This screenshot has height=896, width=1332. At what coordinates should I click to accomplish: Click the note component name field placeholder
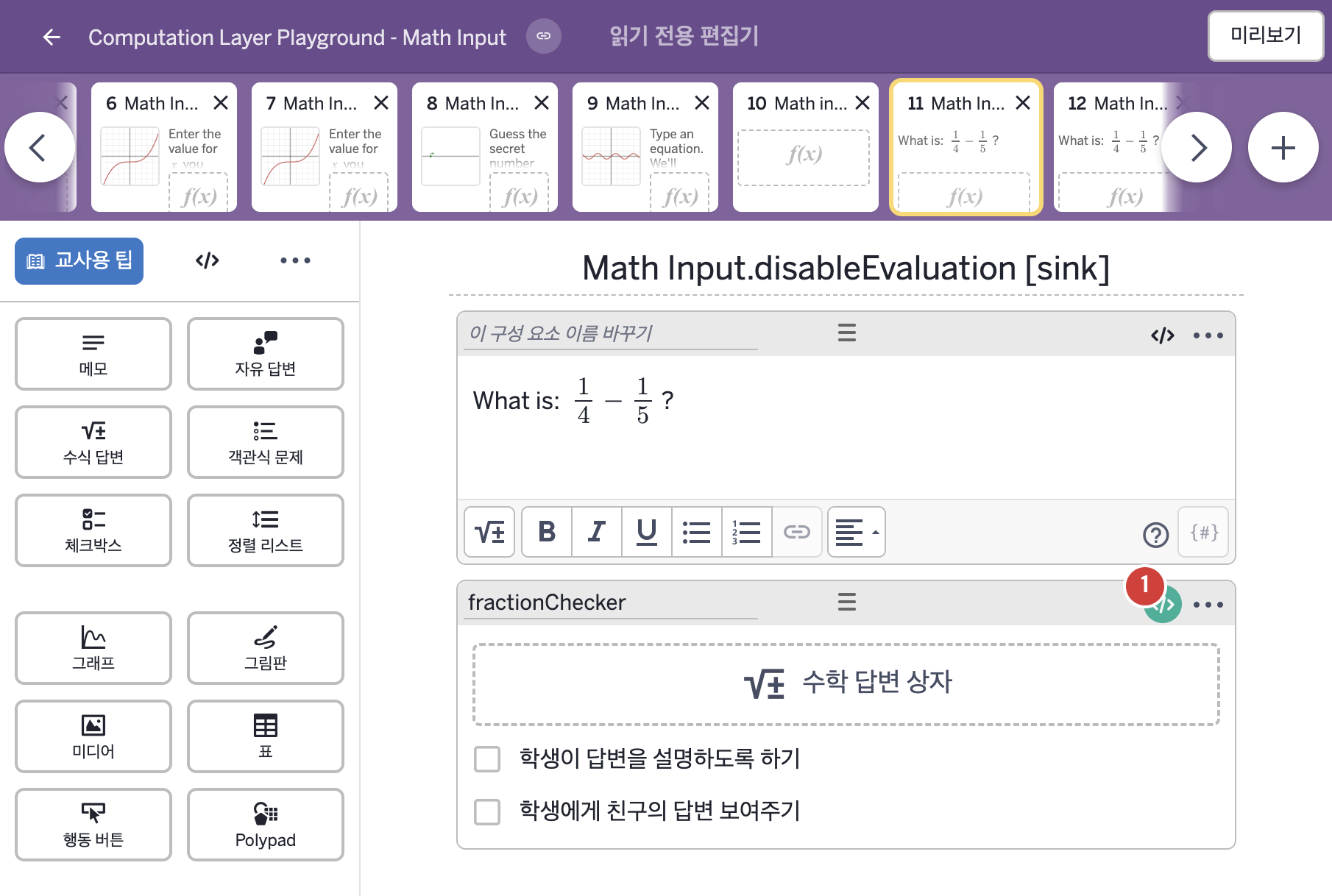[x=611, y=333]
